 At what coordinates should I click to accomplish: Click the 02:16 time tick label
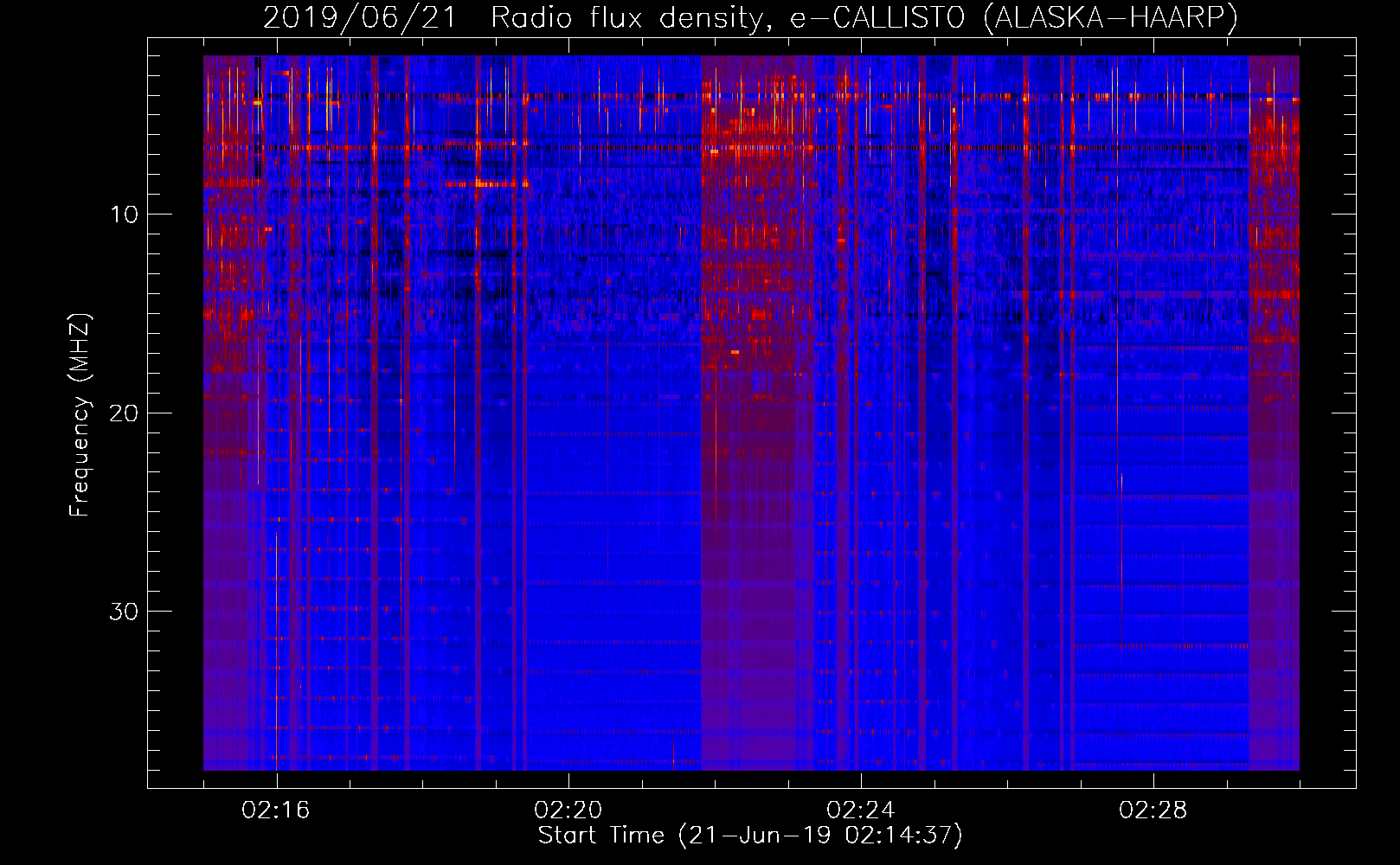(276, 811)
